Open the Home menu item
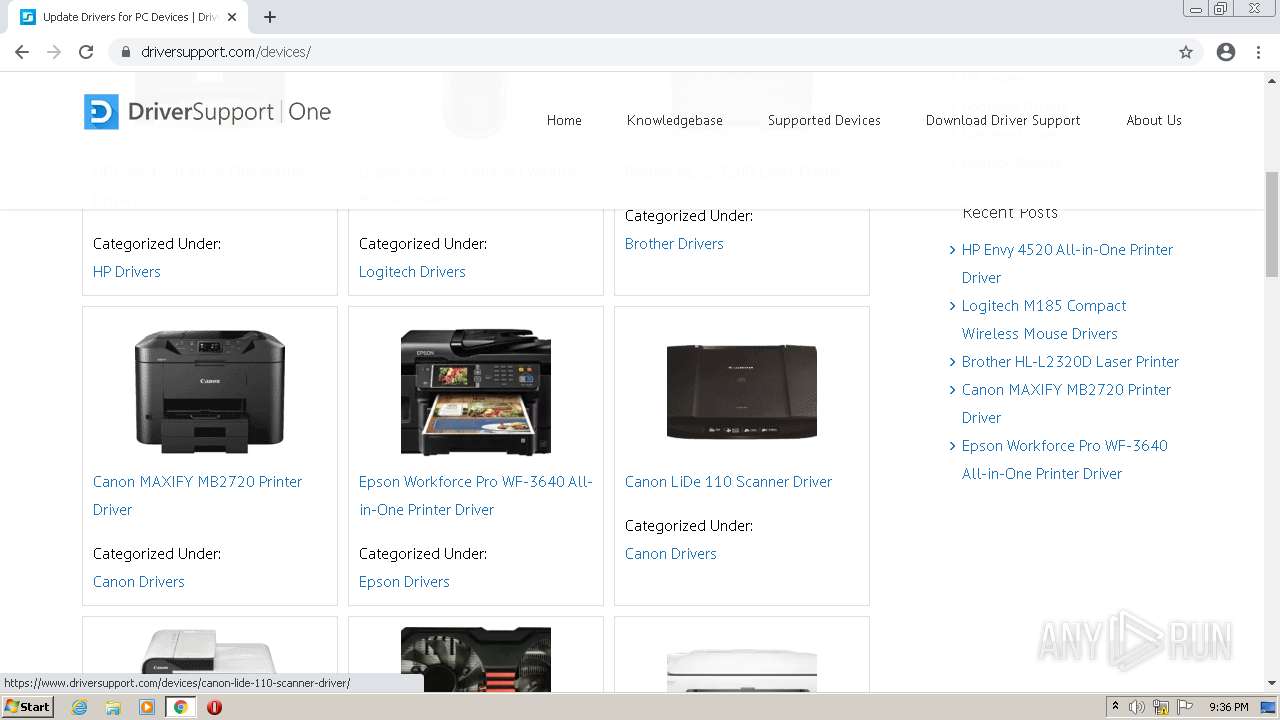This screenshot has height=720, width=1280. [x=564, y=120]
